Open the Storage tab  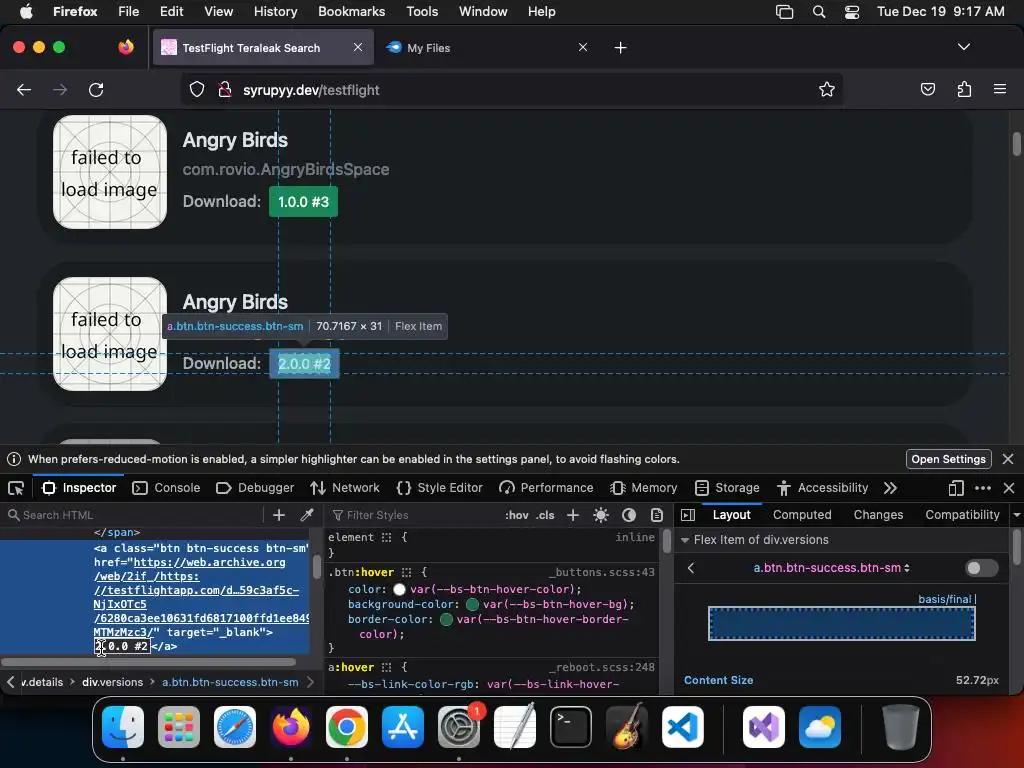pos(727,488)
